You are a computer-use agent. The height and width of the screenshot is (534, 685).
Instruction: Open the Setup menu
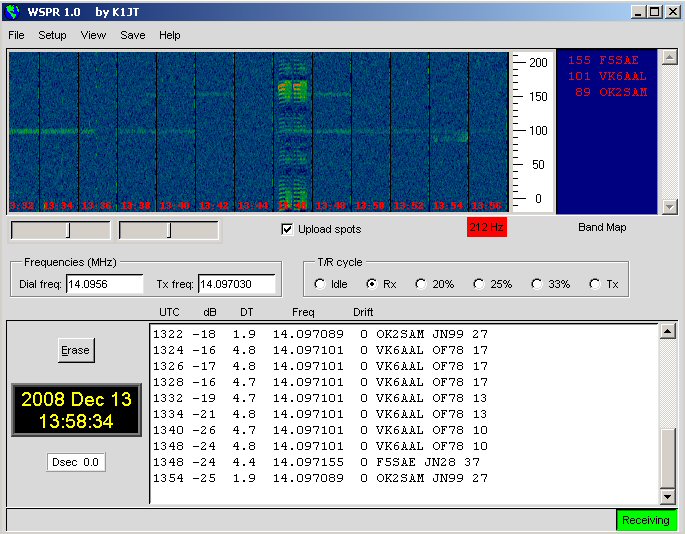[x=52, y=35]
